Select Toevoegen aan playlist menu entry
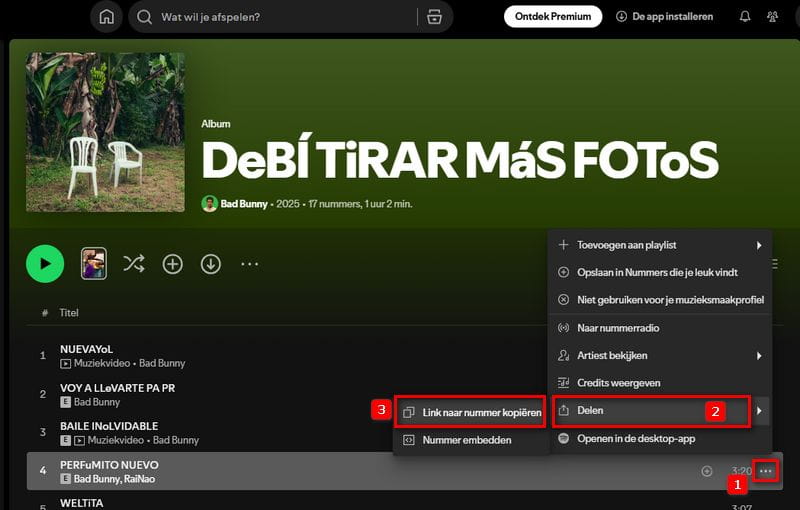The image size is (800, 510). [x=660, y=245]
